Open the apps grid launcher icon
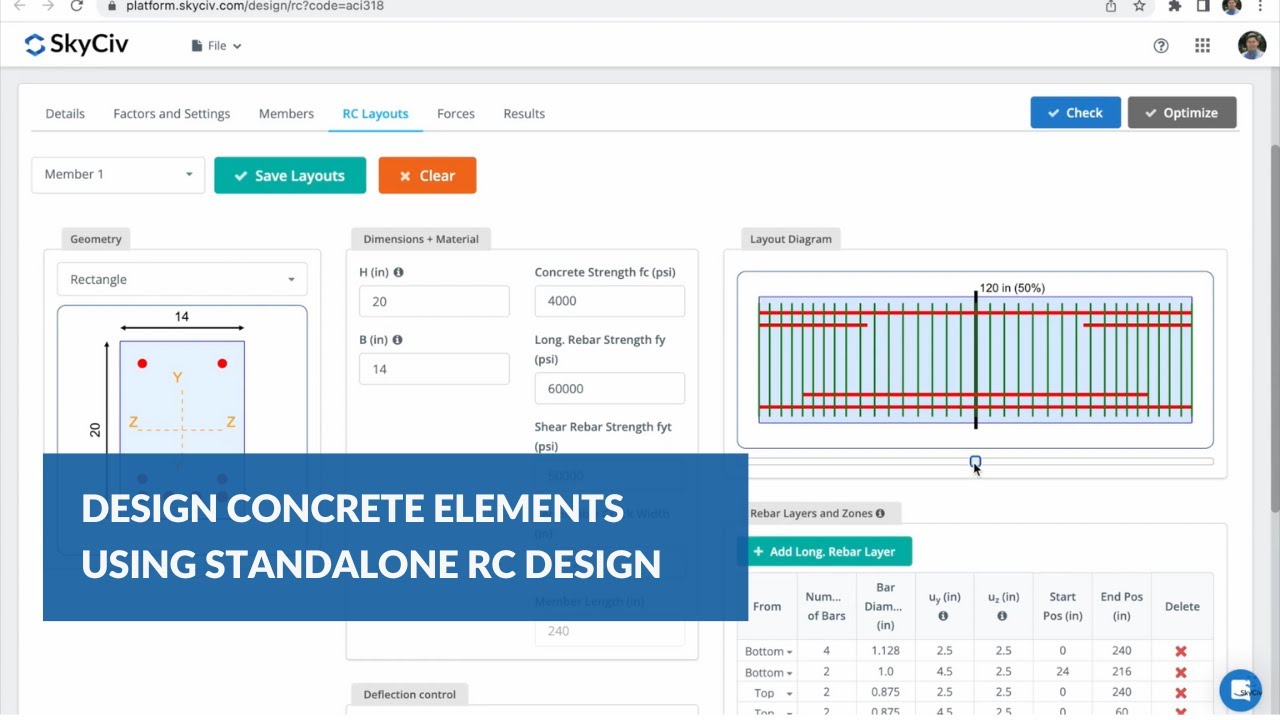The width and height of the screenshot is (1280, 720). (x=1202, y=45)
